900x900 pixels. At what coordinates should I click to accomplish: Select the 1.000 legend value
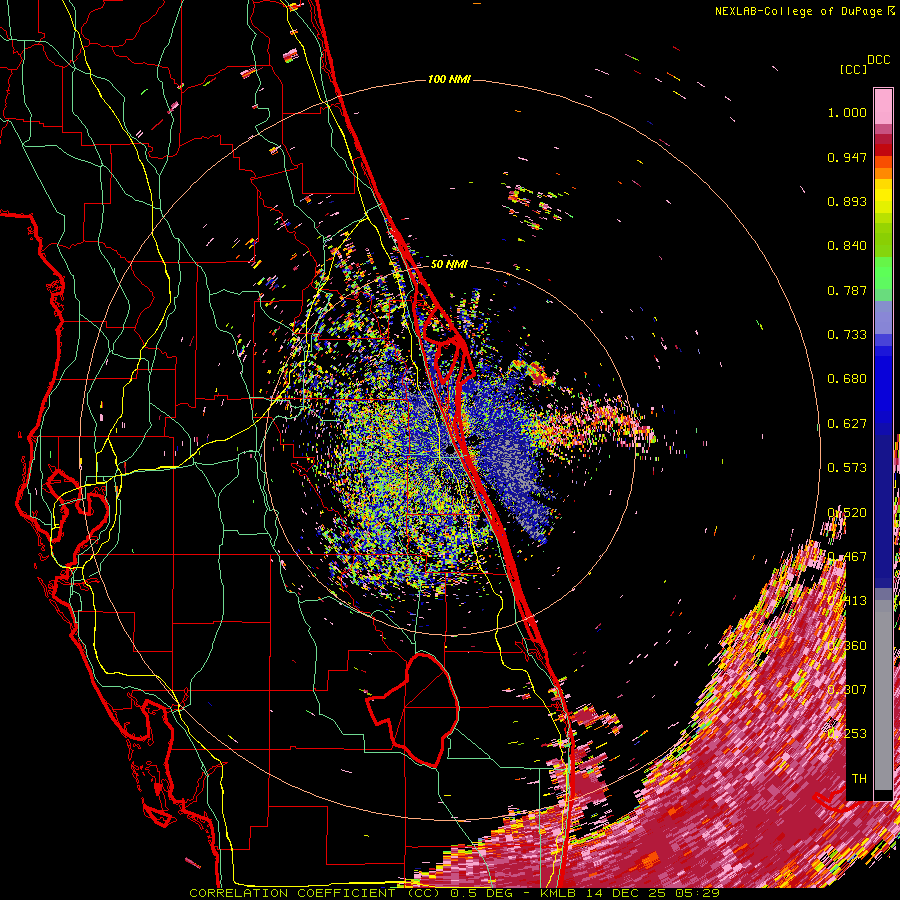(x=847, y=112)
